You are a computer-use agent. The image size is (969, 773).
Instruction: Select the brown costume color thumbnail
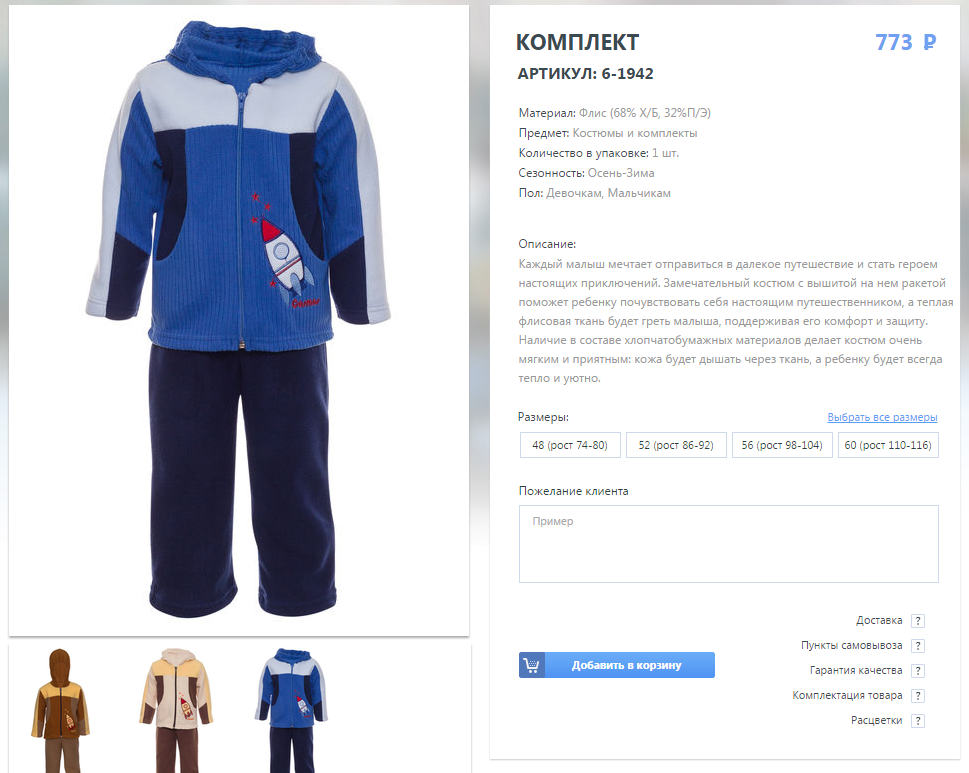pos(61,711)
